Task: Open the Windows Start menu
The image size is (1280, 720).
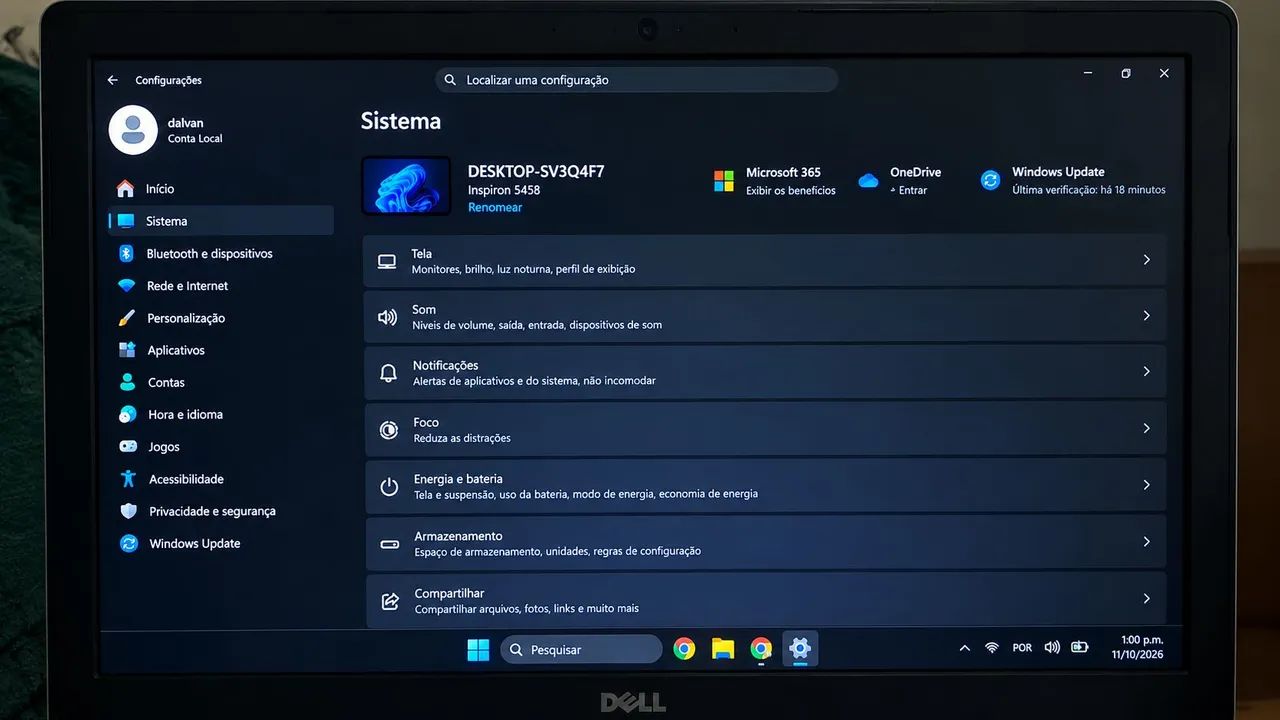Action: coord(478,650)
